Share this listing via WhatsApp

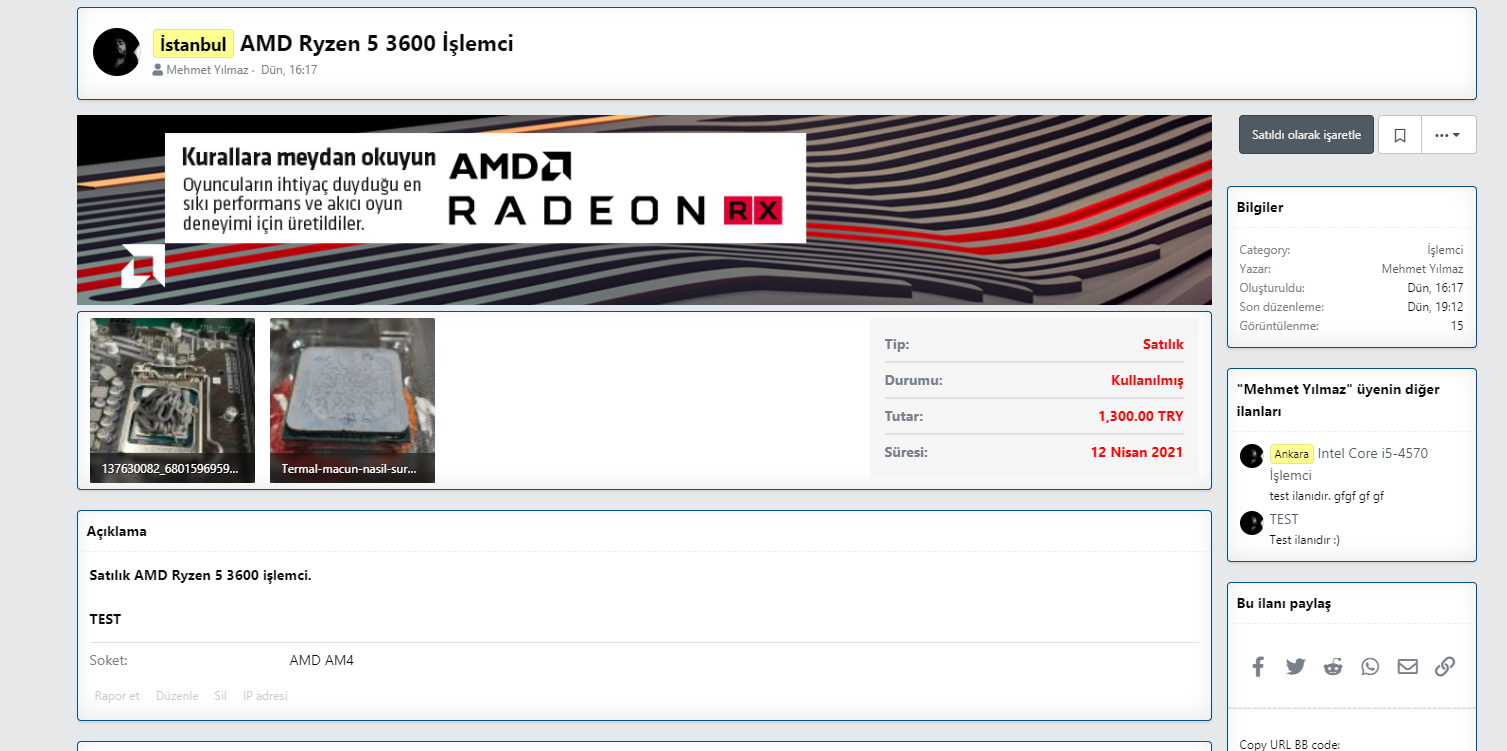point(1370,666)
